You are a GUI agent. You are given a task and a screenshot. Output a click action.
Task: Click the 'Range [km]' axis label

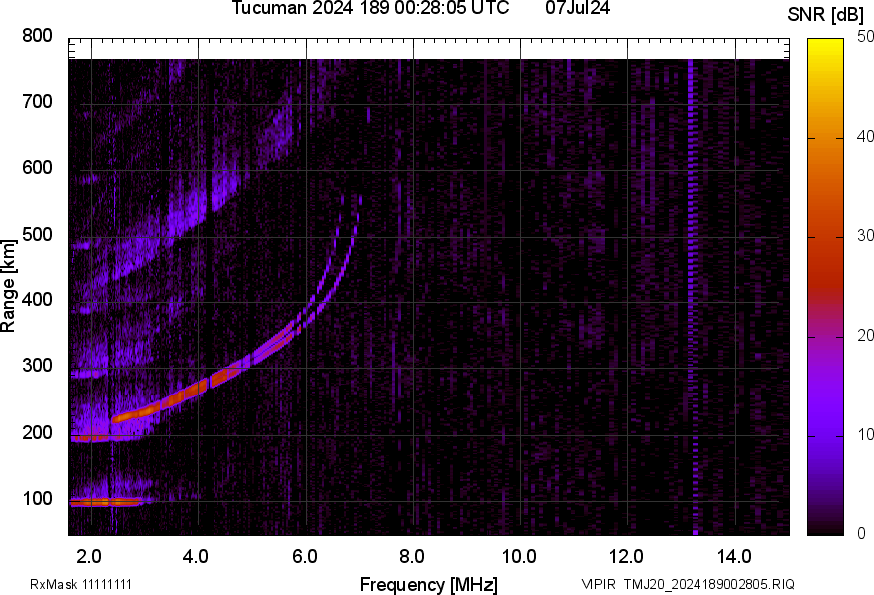[8, 287]
